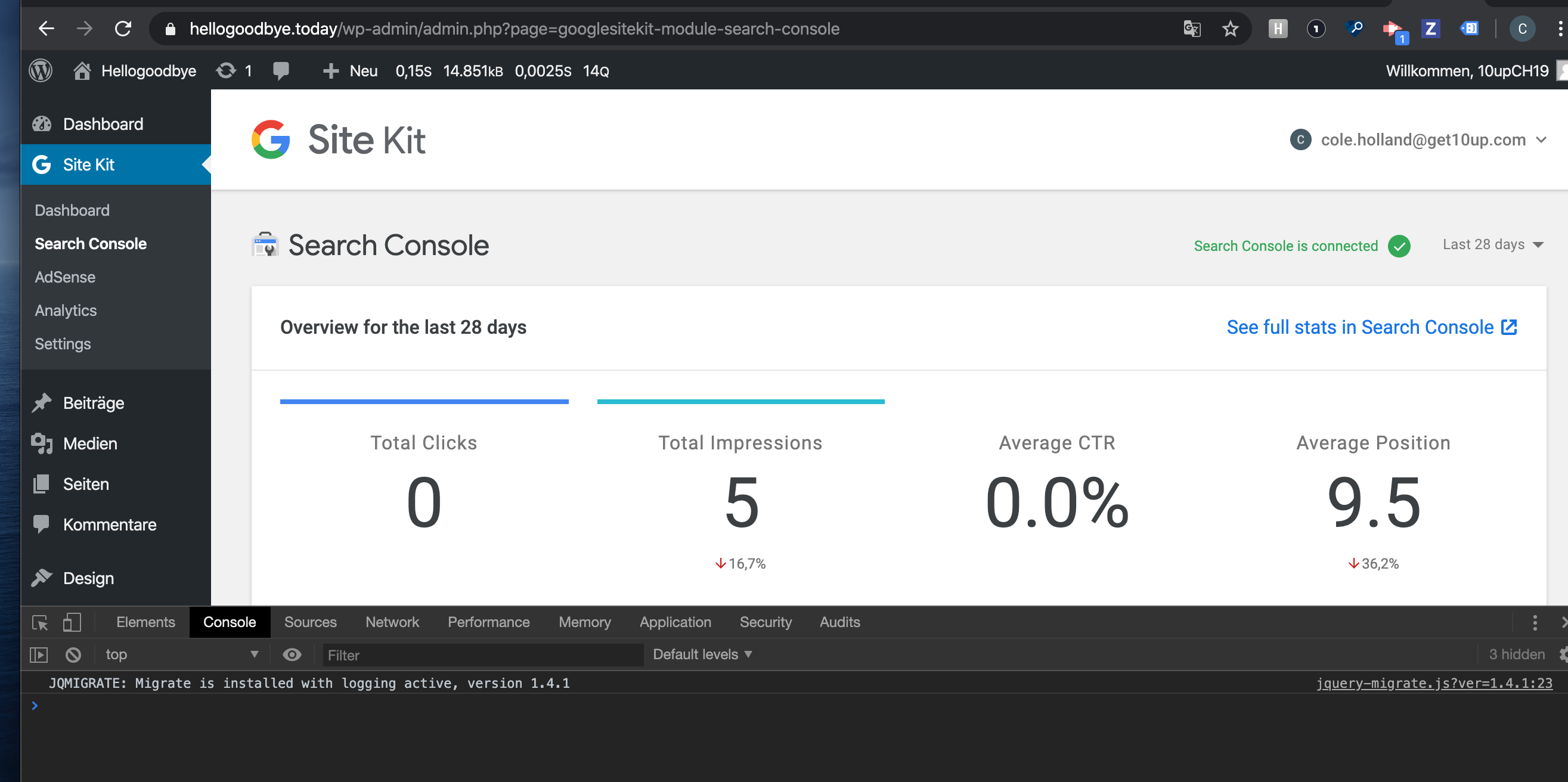Open See full stats in Search Console
This screenshot has height=782, width=1568.
click(x=1371, y=327)
